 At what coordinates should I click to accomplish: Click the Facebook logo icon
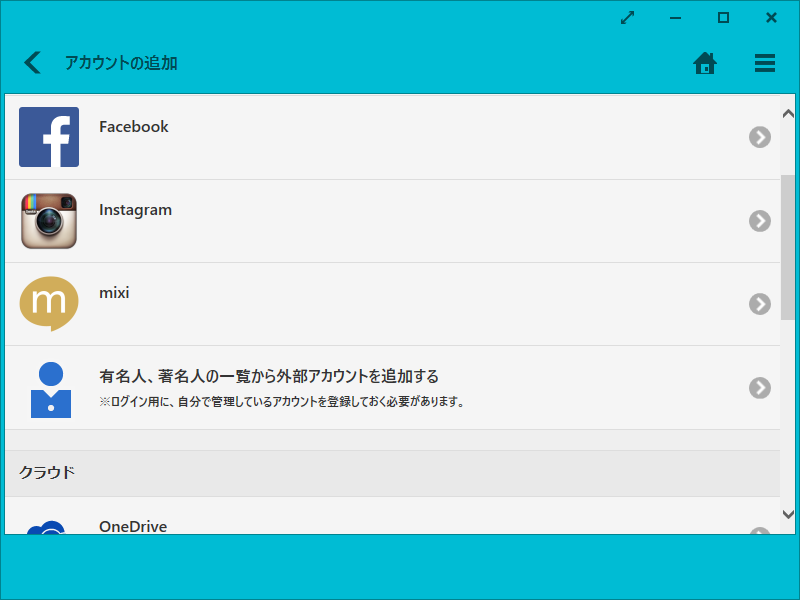point(49,137)
